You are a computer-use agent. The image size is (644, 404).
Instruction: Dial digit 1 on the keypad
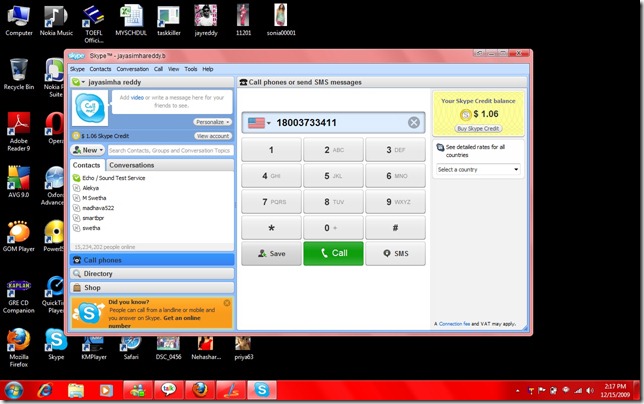click(271, 150)
